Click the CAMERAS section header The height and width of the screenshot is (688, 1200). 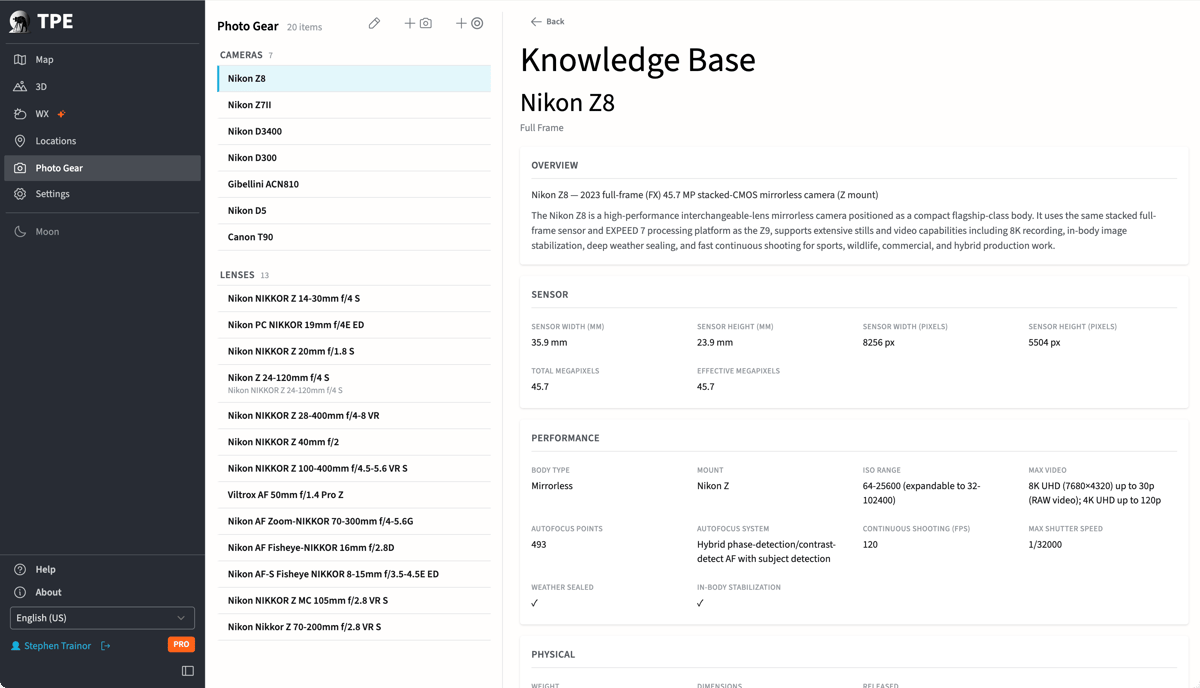pyautogui.click(x=241, y=55)
